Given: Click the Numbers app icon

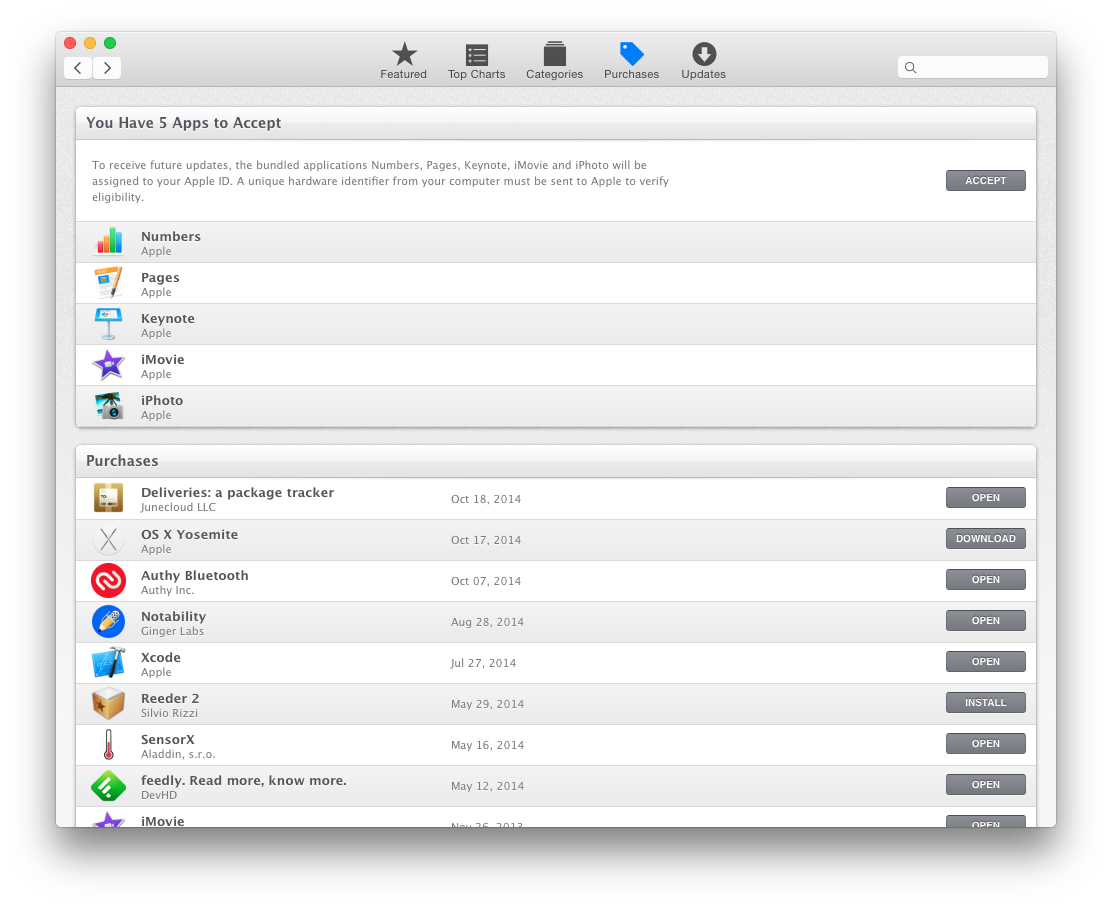Looking at the screenshot, I should pyautogui.click(x=109, y=242).
